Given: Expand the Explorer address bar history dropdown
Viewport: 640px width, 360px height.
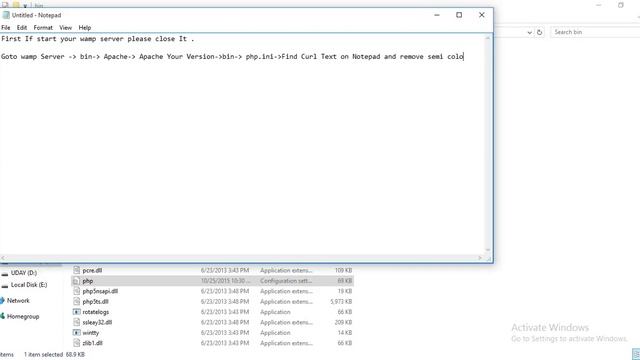Looking at the screenshot, I should coord(529,32).
